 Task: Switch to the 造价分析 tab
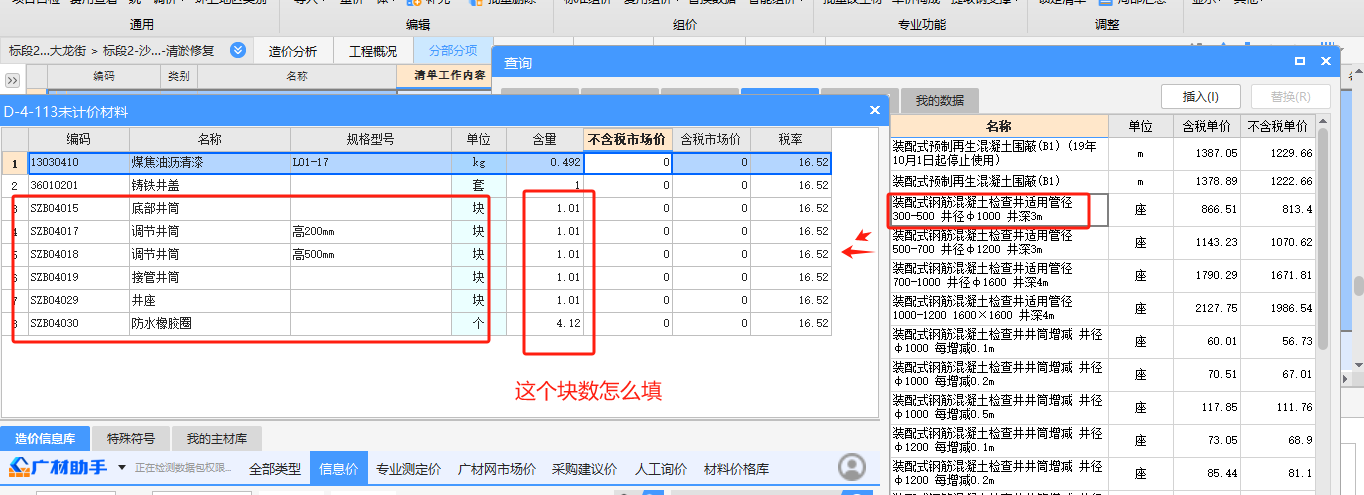click(293, 51)
